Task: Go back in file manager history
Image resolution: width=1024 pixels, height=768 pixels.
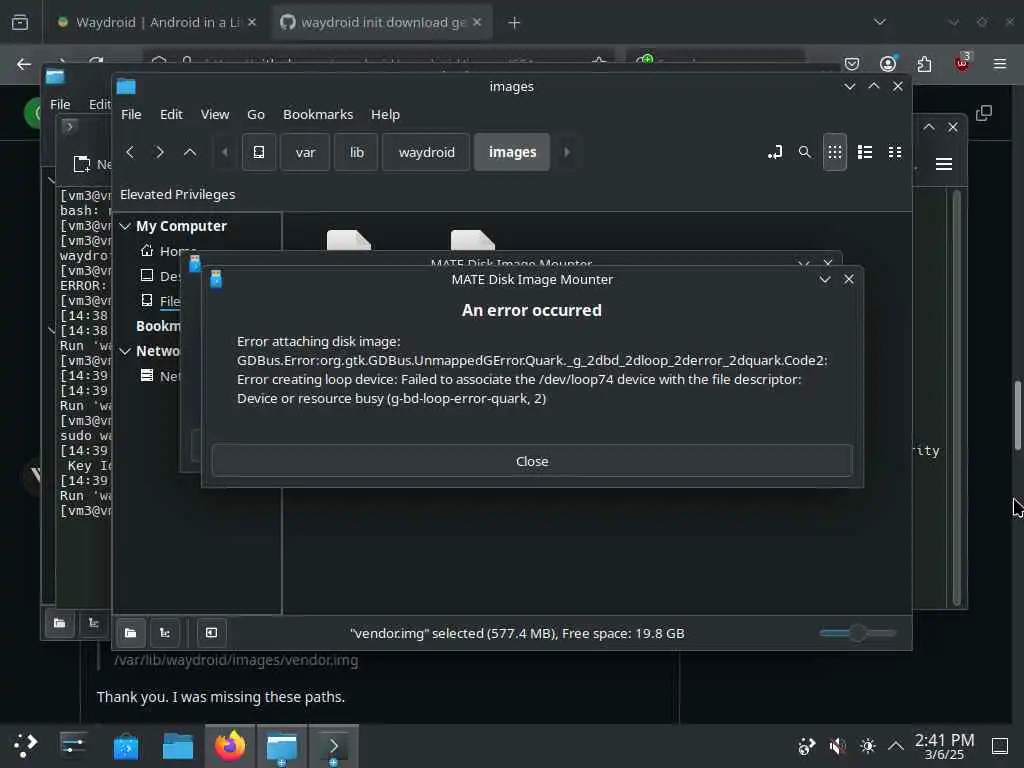Action: point(130,152)
